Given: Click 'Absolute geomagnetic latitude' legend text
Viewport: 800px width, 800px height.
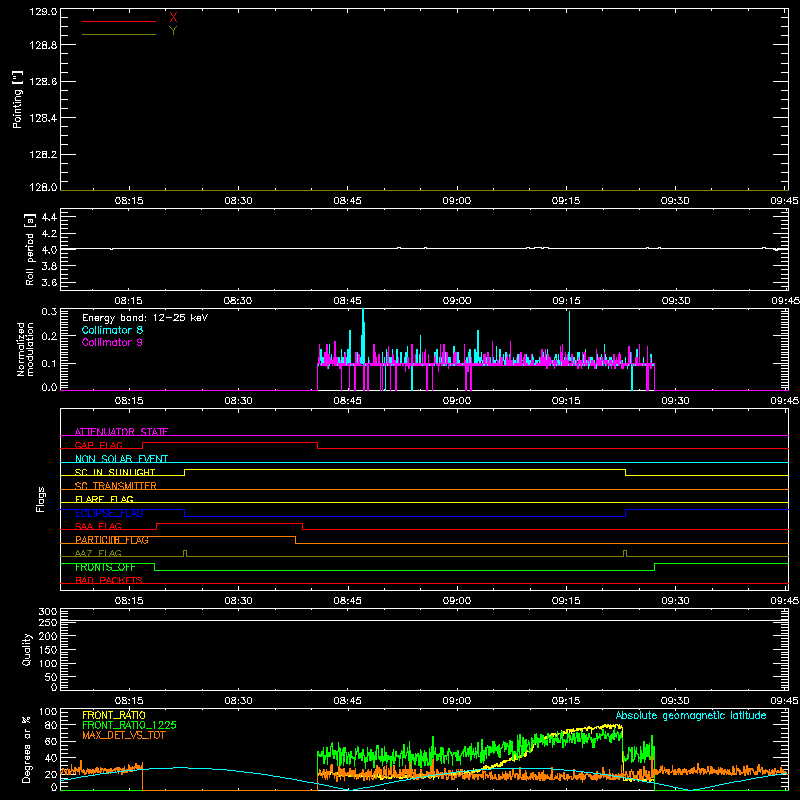Looking at the screenshot, I should pyautogui.click(x=691, y=715).
